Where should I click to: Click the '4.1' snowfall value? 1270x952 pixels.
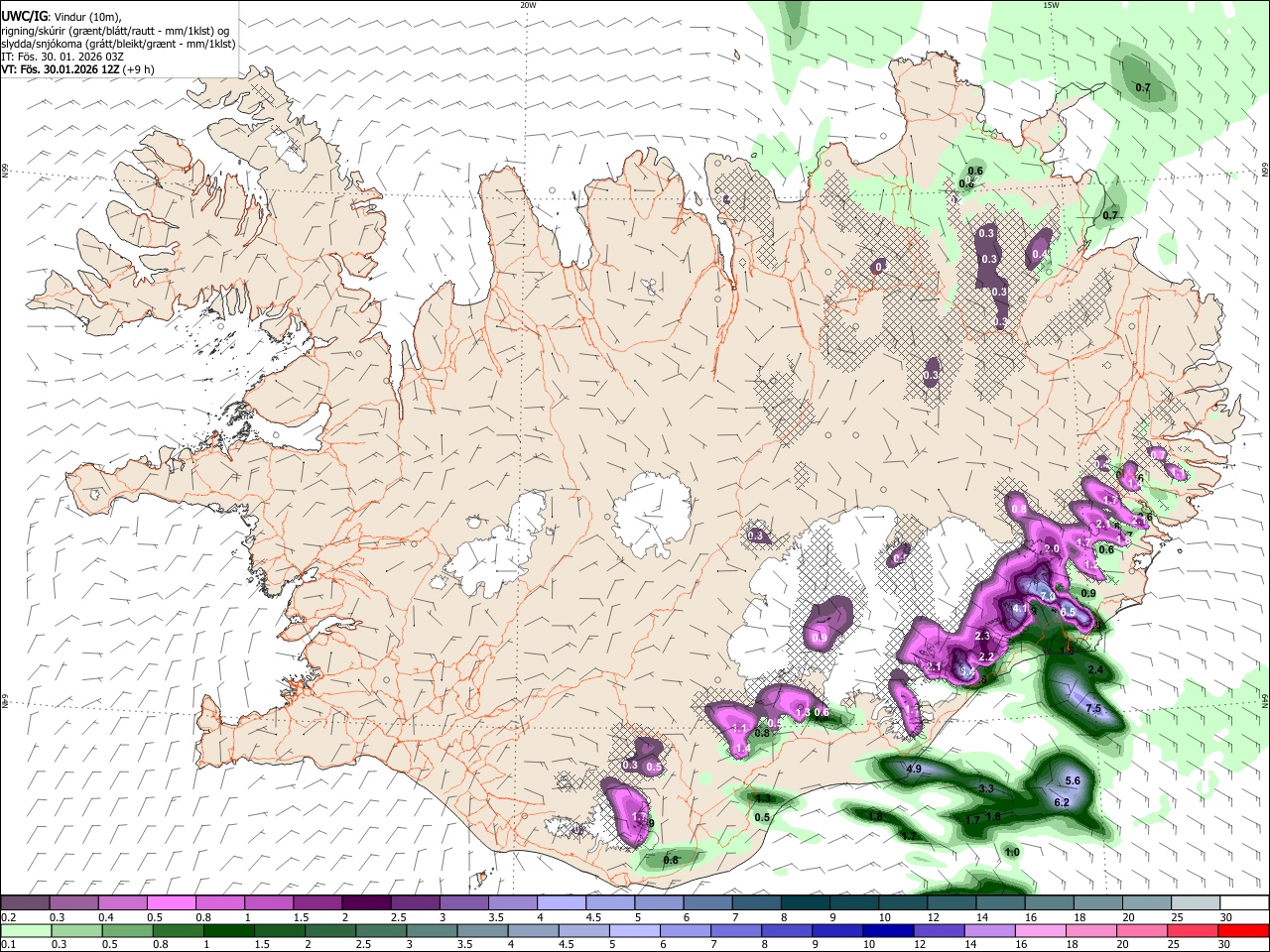point(1020,609)
